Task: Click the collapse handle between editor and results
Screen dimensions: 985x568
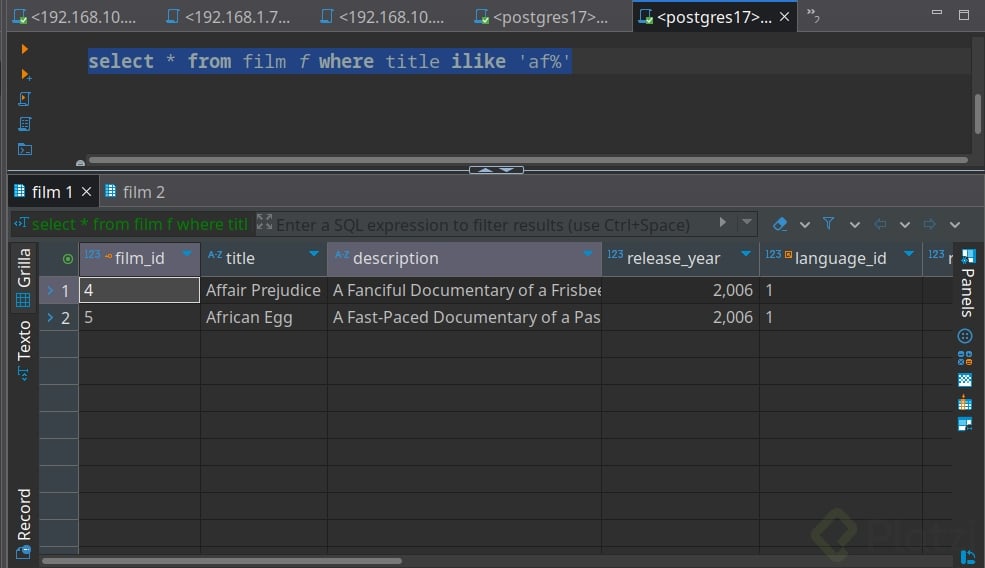Action: pyautogui.click(x=496, y=170)
